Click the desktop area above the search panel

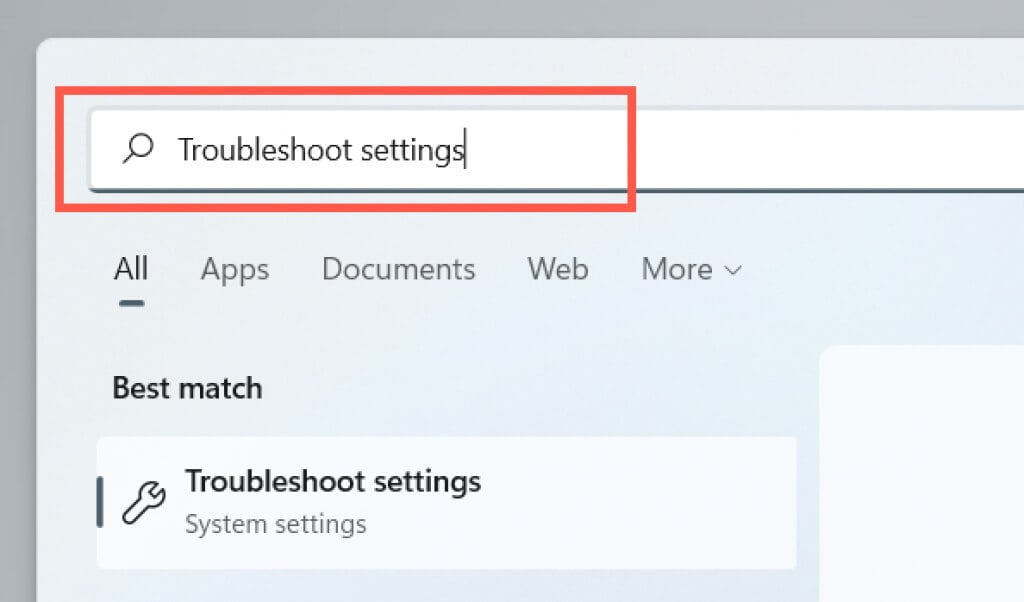(500, 18)
